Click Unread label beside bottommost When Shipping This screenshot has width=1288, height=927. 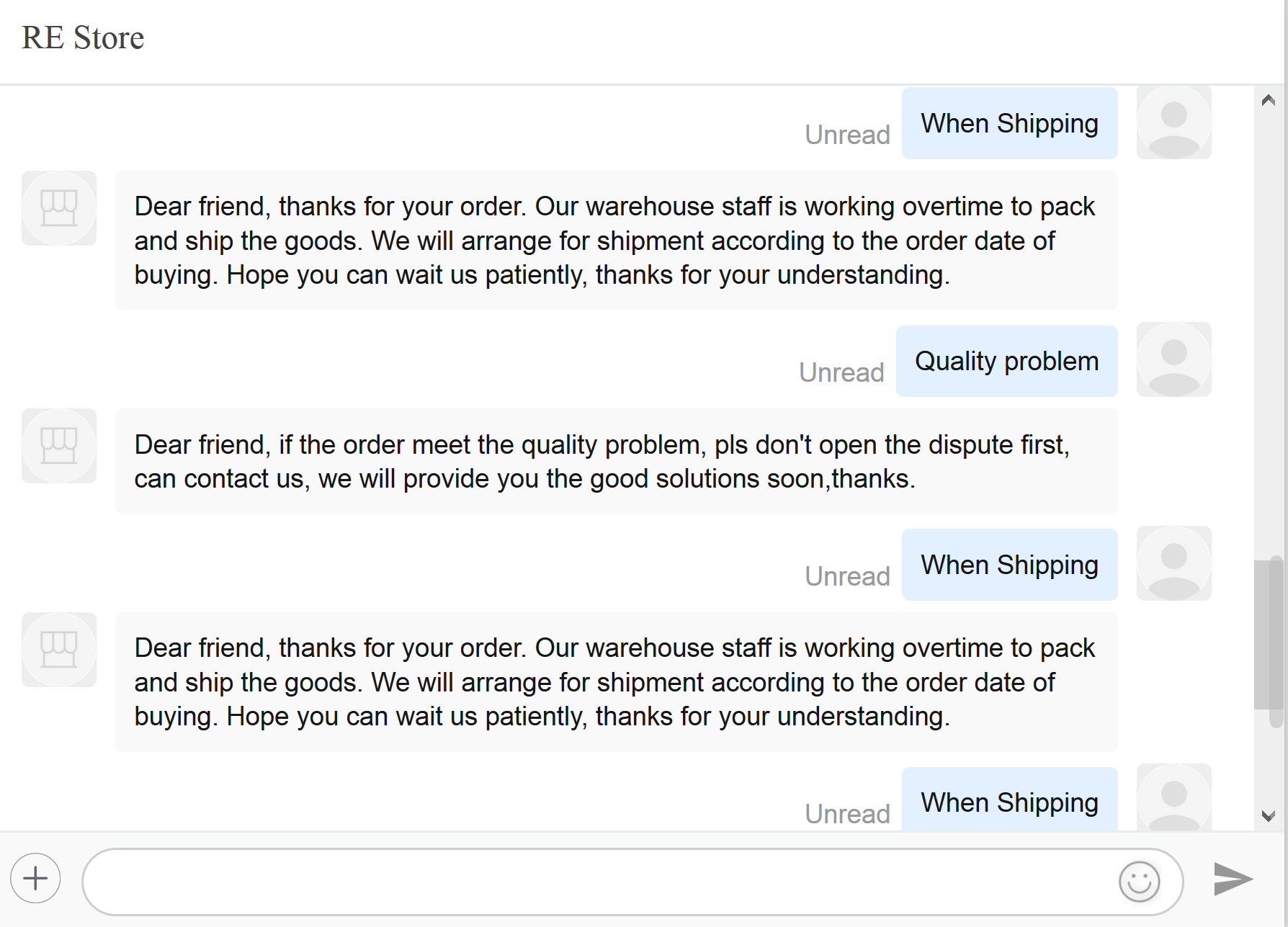pyautogui.click(x=847, y=814)
